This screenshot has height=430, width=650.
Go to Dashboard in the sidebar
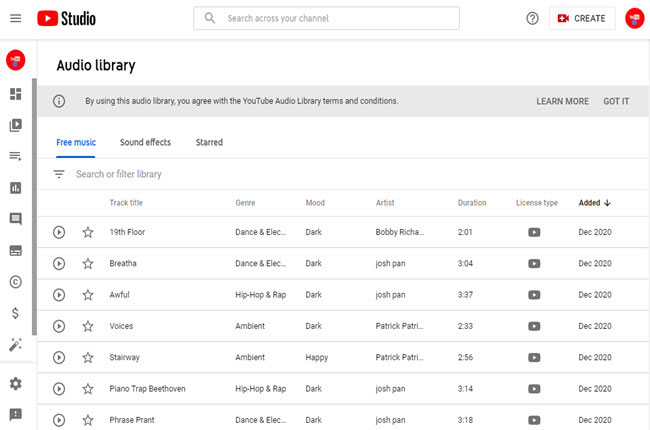(x=16, y=94)
